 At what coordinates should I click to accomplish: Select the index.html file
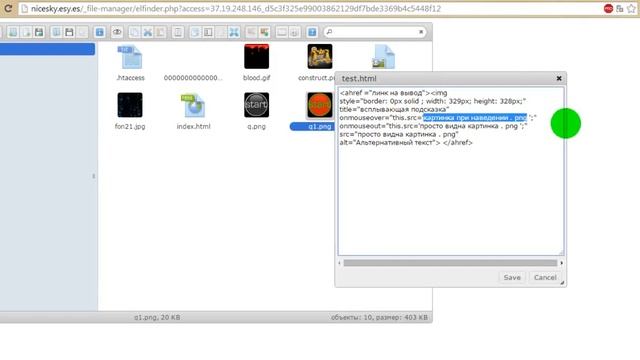[x=193, y=111]
